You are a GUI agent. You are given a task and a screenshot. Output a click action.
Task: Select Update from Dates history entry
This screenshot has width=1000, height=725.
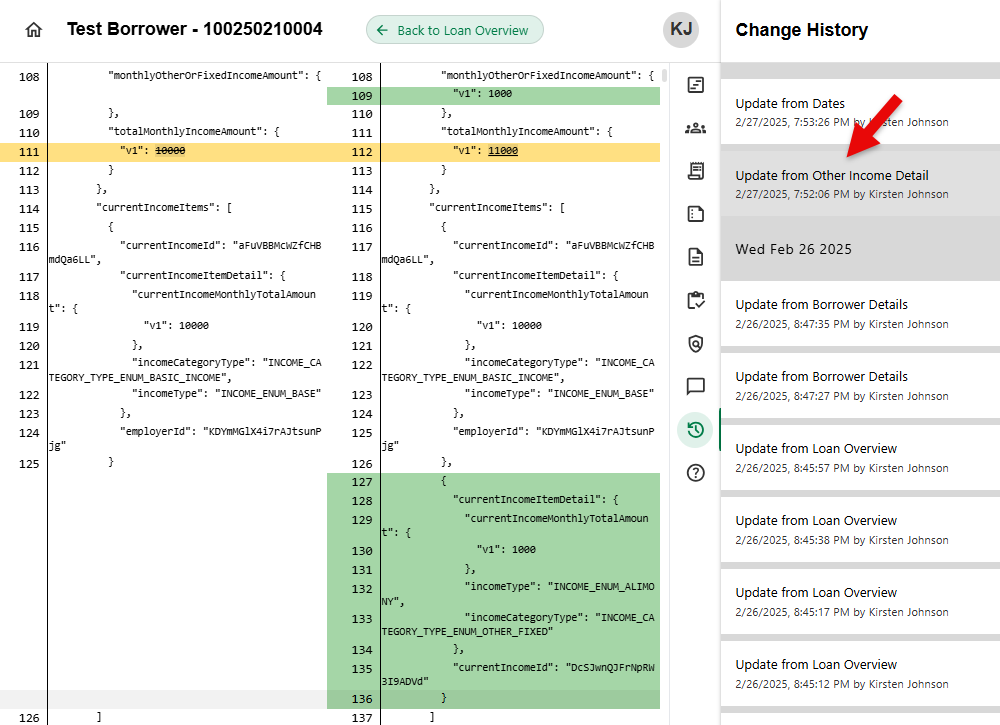[x=860, y=112]
